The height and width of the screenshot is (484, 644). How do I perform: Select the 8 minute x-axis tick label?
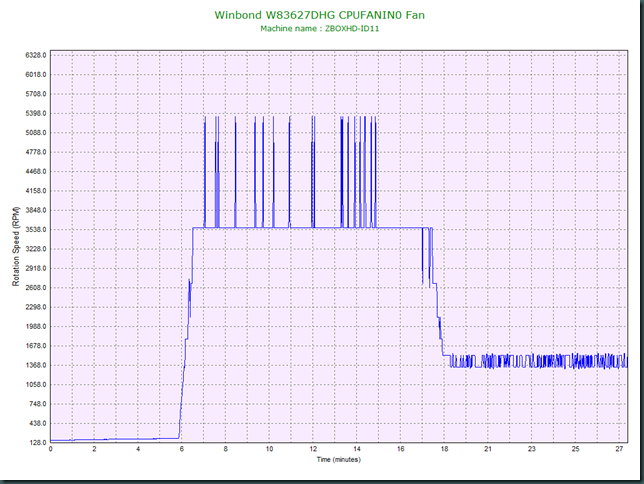[225, 449]
